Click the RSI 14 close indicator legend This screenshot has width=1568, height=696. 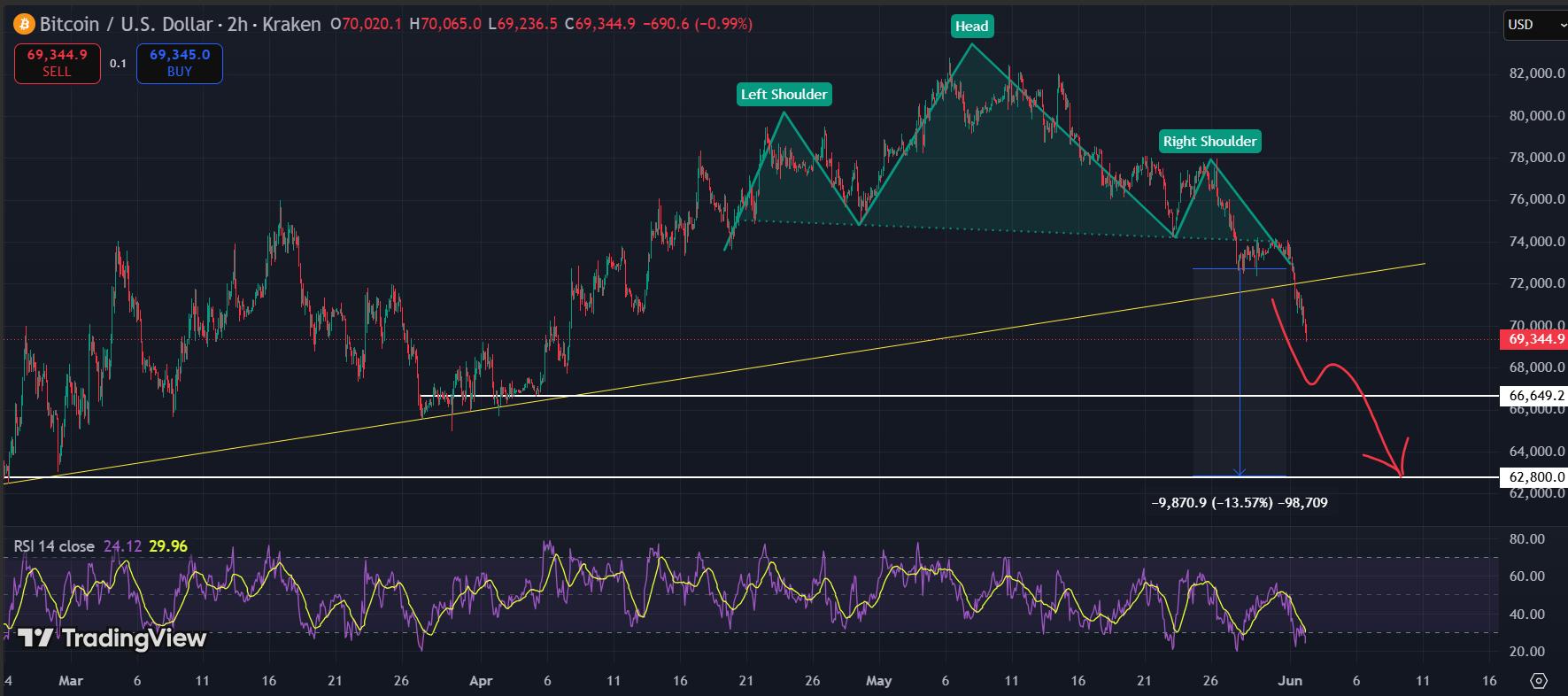point(54,546)
